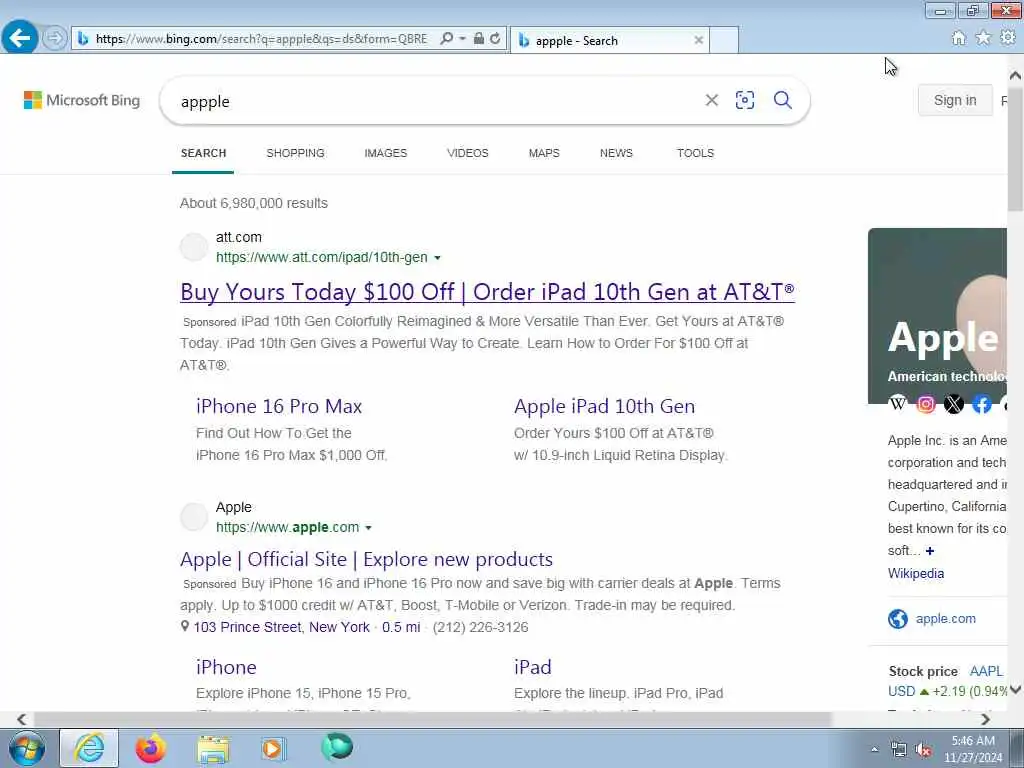The image size is (1024, 768).
Task: Clear the search box with the X icon
Action: [x=712, y=100]
